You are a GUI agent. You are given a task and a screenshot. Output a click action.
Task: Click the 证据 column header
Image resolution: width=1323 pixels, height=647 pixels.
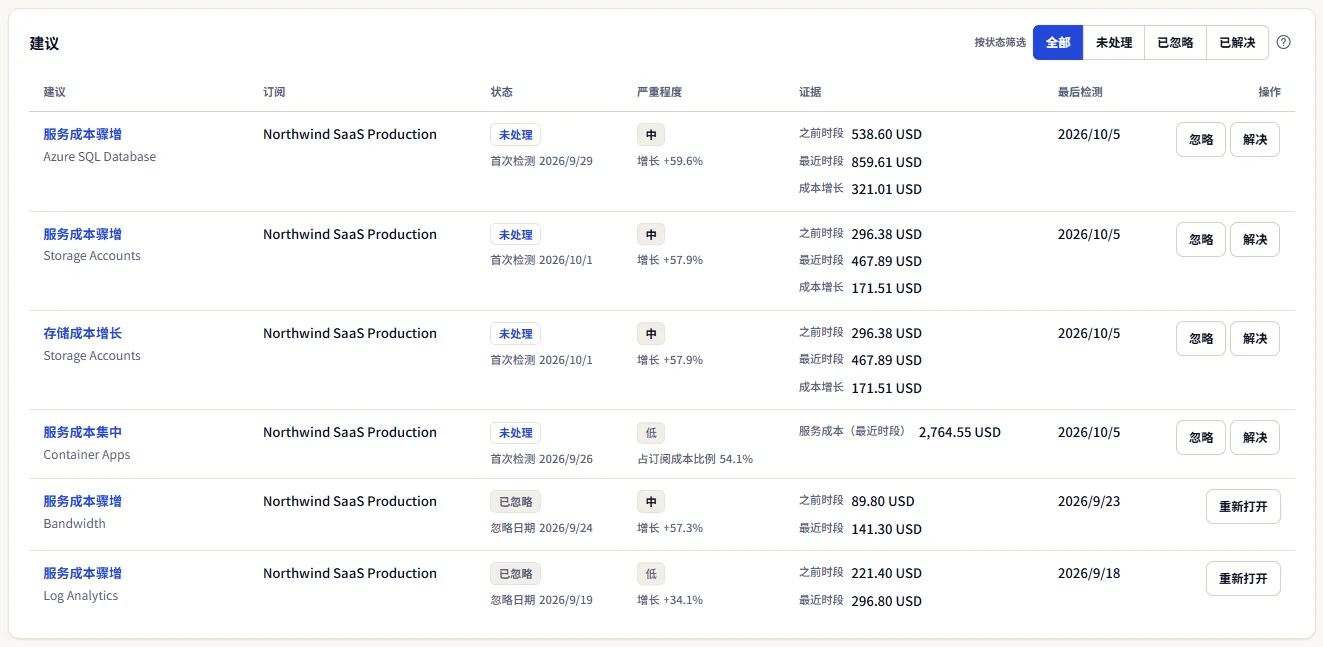(810, 92)
